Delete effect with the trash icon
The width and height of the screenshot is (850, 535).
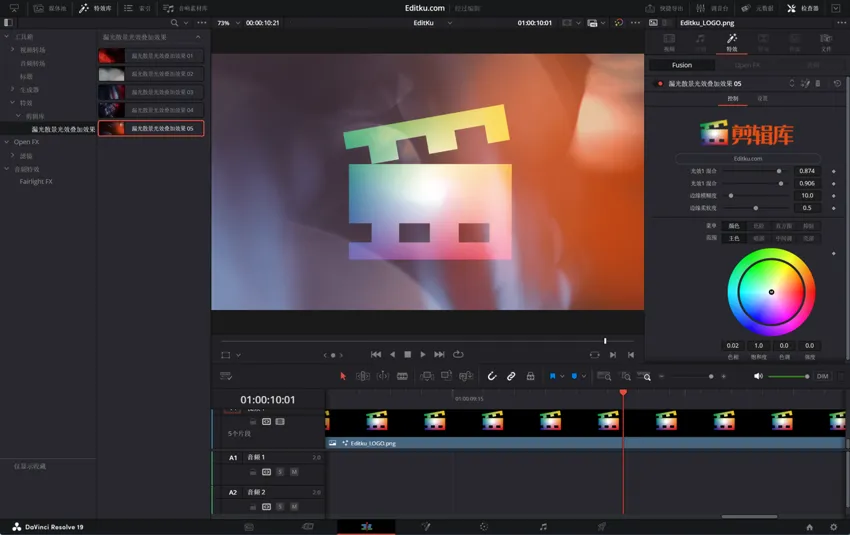click(x=818, y=84)
